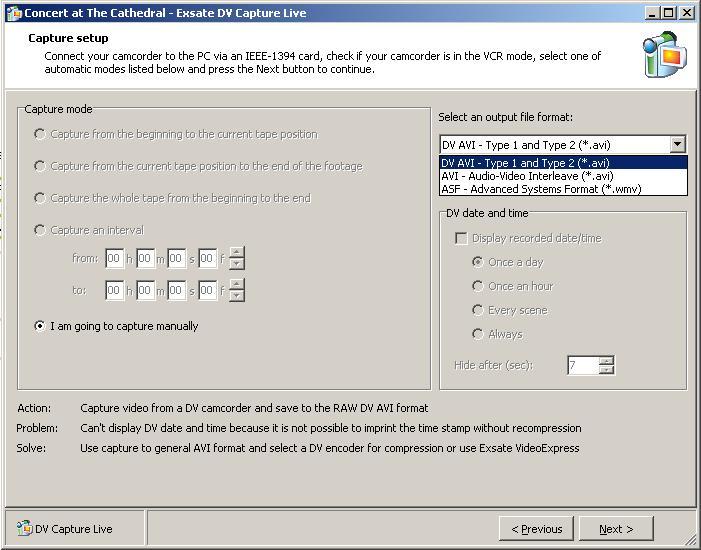The width and height of the screenshot is (701, 550).
Task: Open the output file format dropdown arrow
Action: [x=677, y=144]
